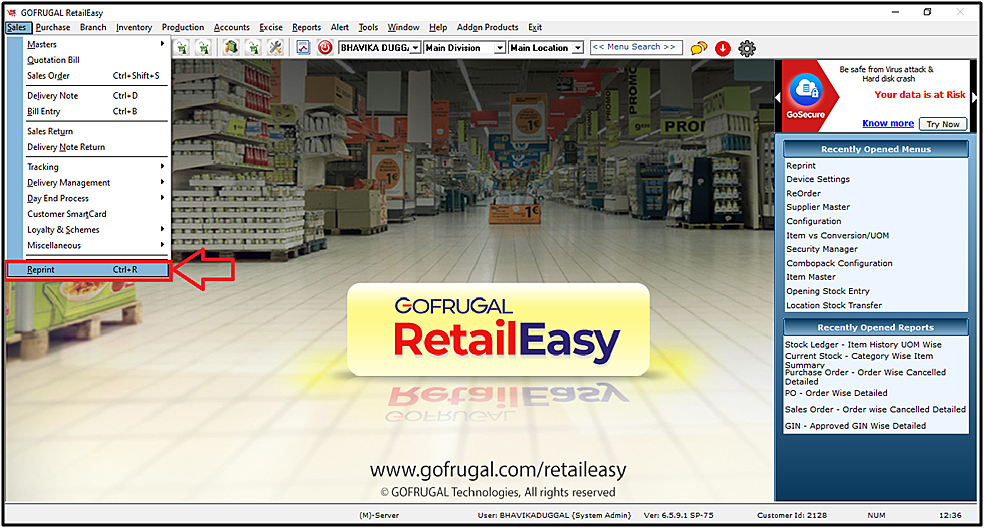Image resolution: width=984 pixels, height=528 pixels.
Task: Click the red power logout icon
Action: click(x=324, y=48)
